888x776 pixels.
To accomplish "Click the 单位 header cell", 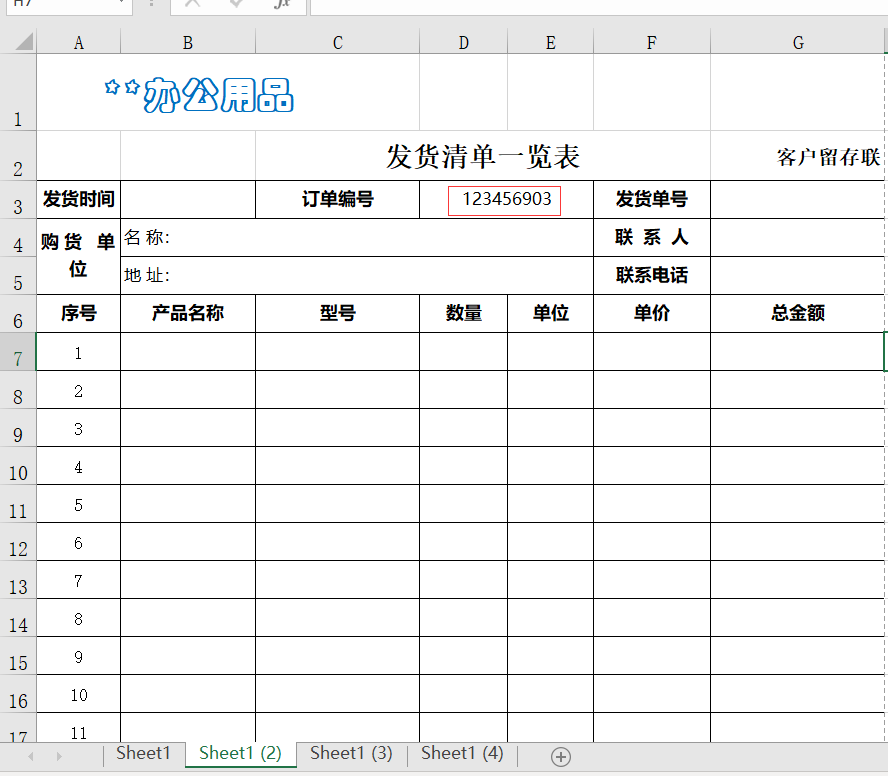I will click(x=550, y=313).
